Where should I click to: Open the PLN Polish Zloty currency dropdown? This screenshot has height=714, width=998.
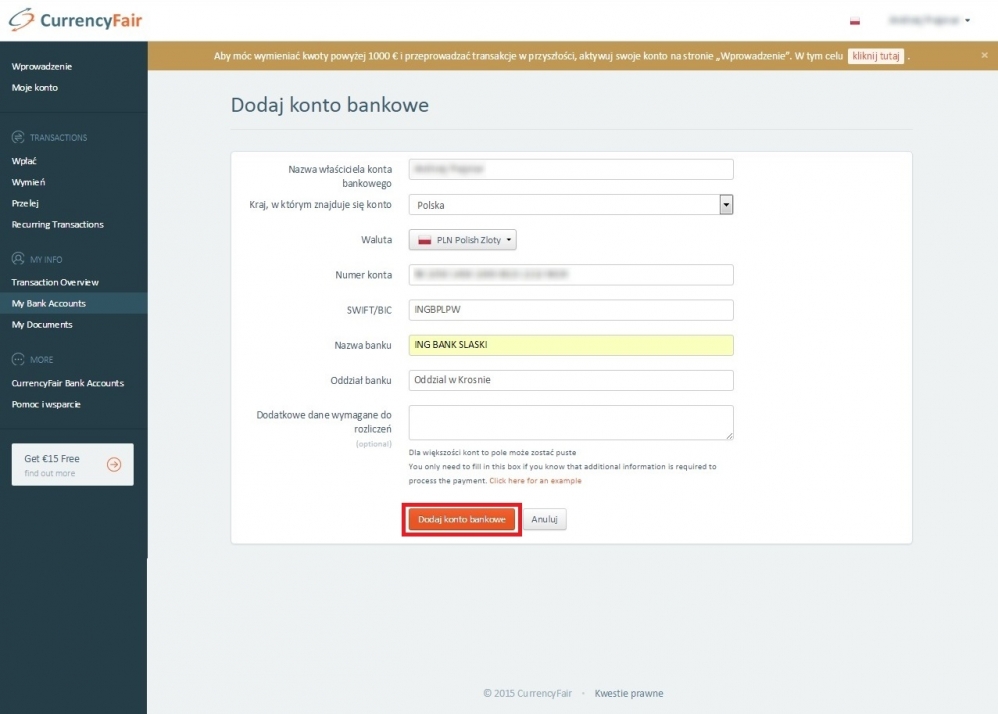(x=463, y=240)
